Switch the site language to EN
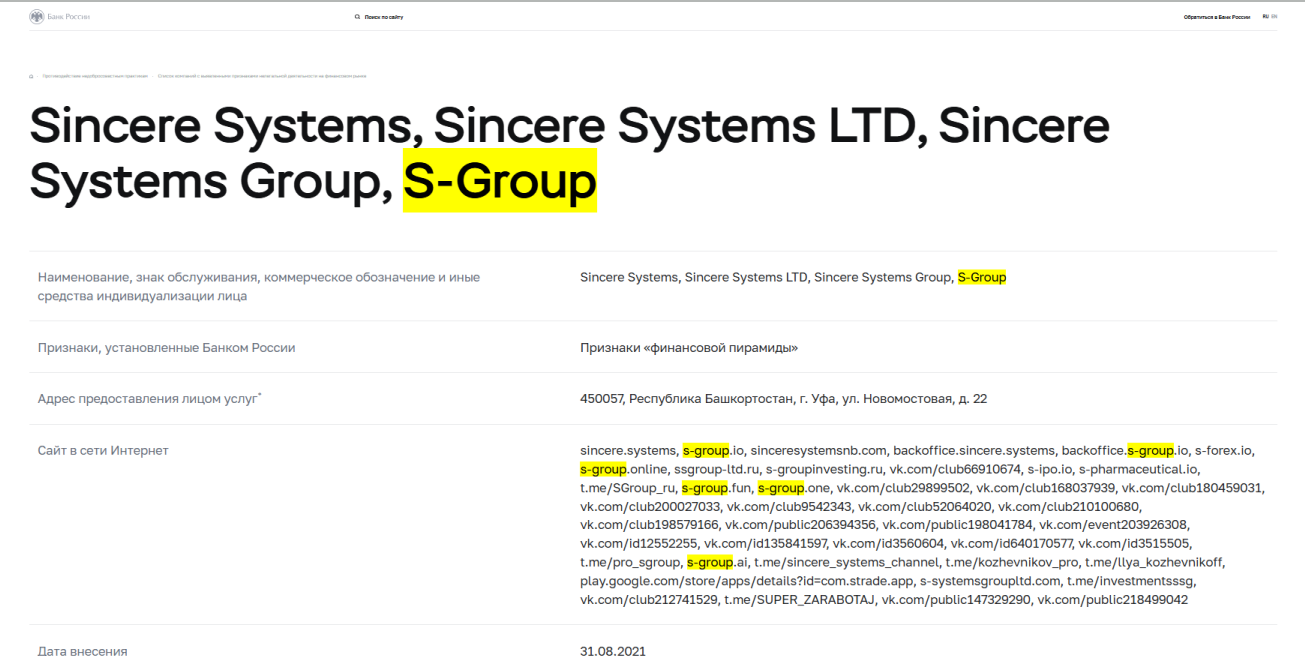Screen dimensions: 1305x656 coord(1274,16)
